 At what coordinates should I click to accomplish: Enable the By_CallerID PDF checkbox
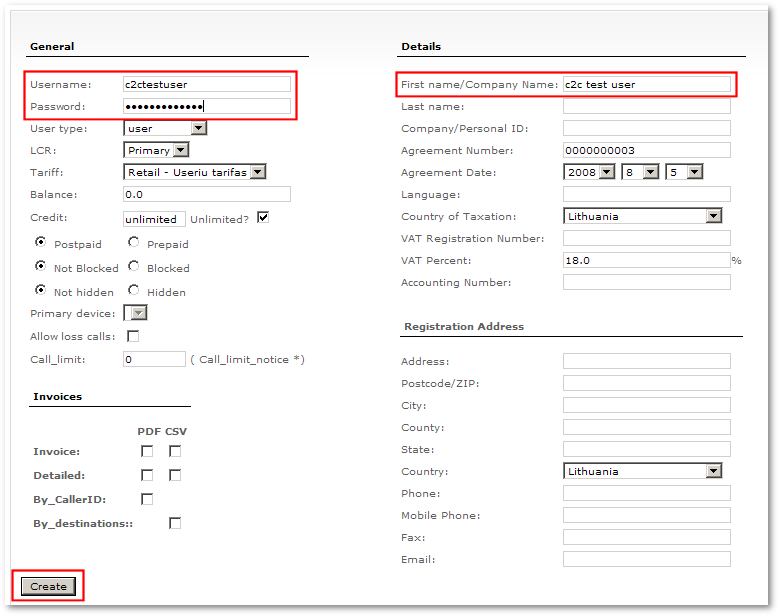click(x=147, y=499)
